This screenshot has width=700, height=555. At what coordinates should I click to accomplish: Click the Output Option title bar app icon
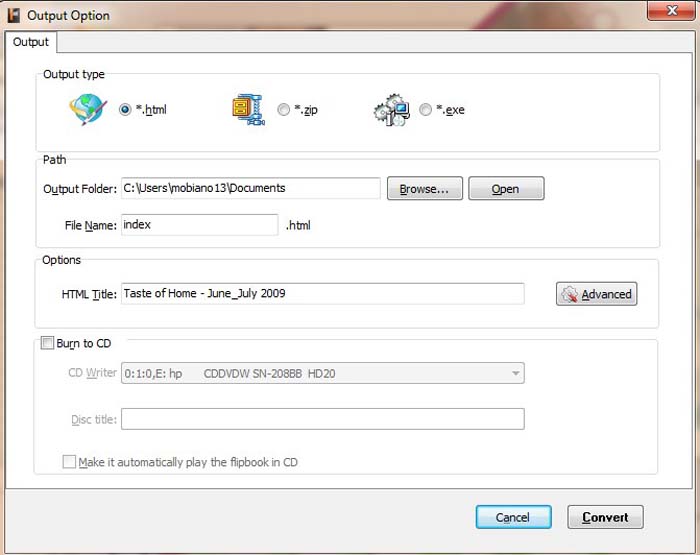(14, 15)
